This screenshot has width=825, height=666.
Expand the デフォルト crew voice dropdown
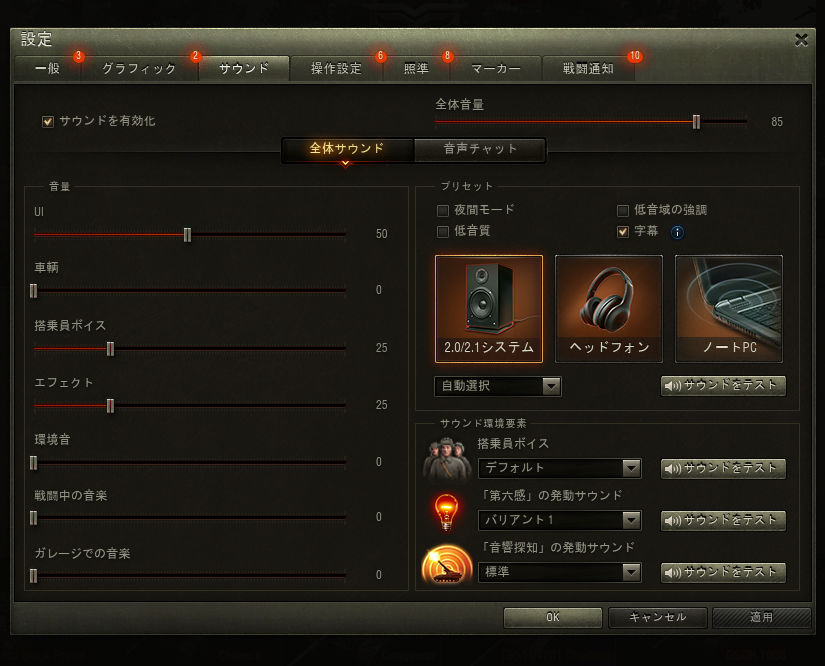(559, 468)
